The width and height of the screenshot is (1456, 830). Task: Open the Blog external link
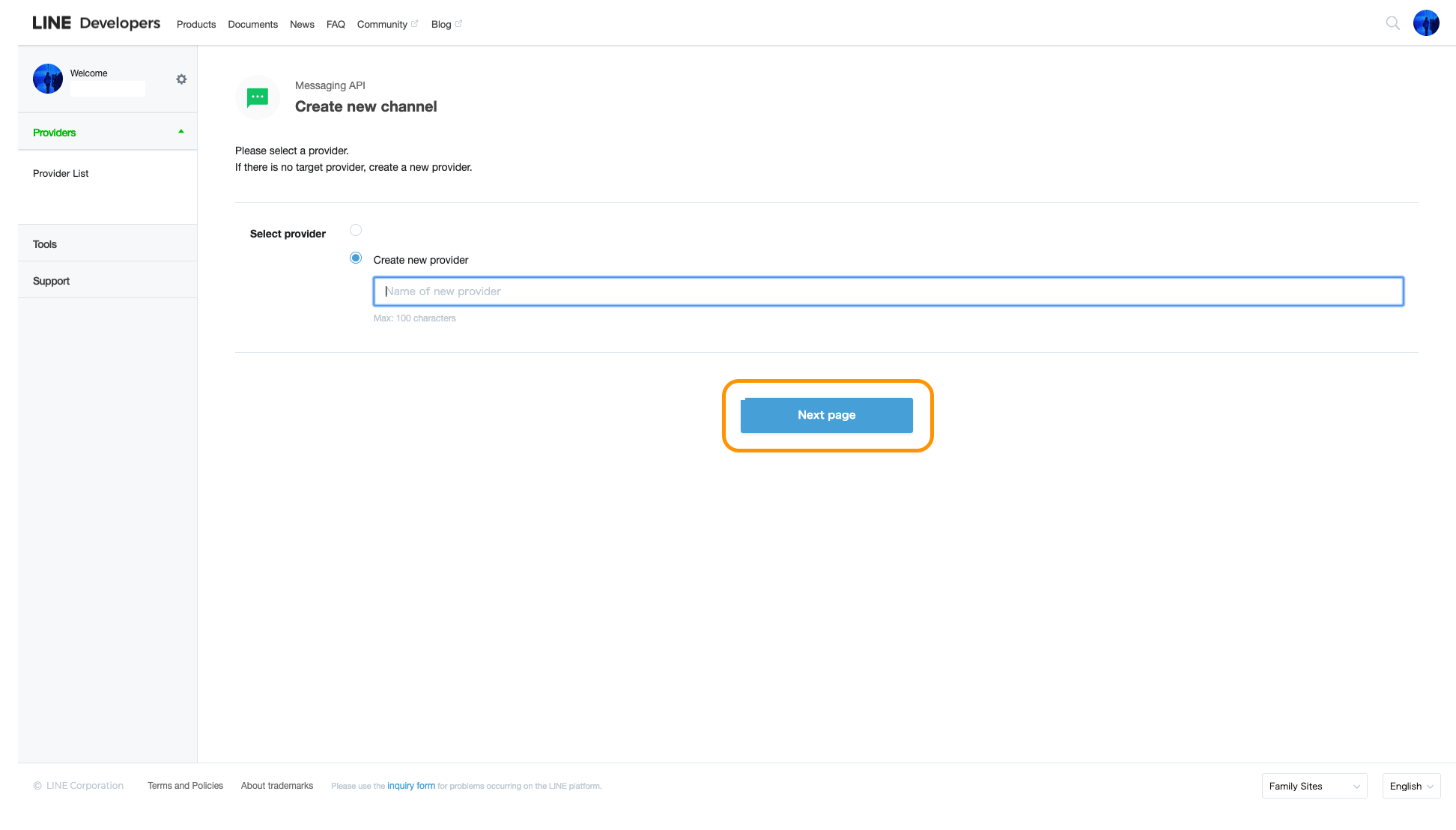446,24
